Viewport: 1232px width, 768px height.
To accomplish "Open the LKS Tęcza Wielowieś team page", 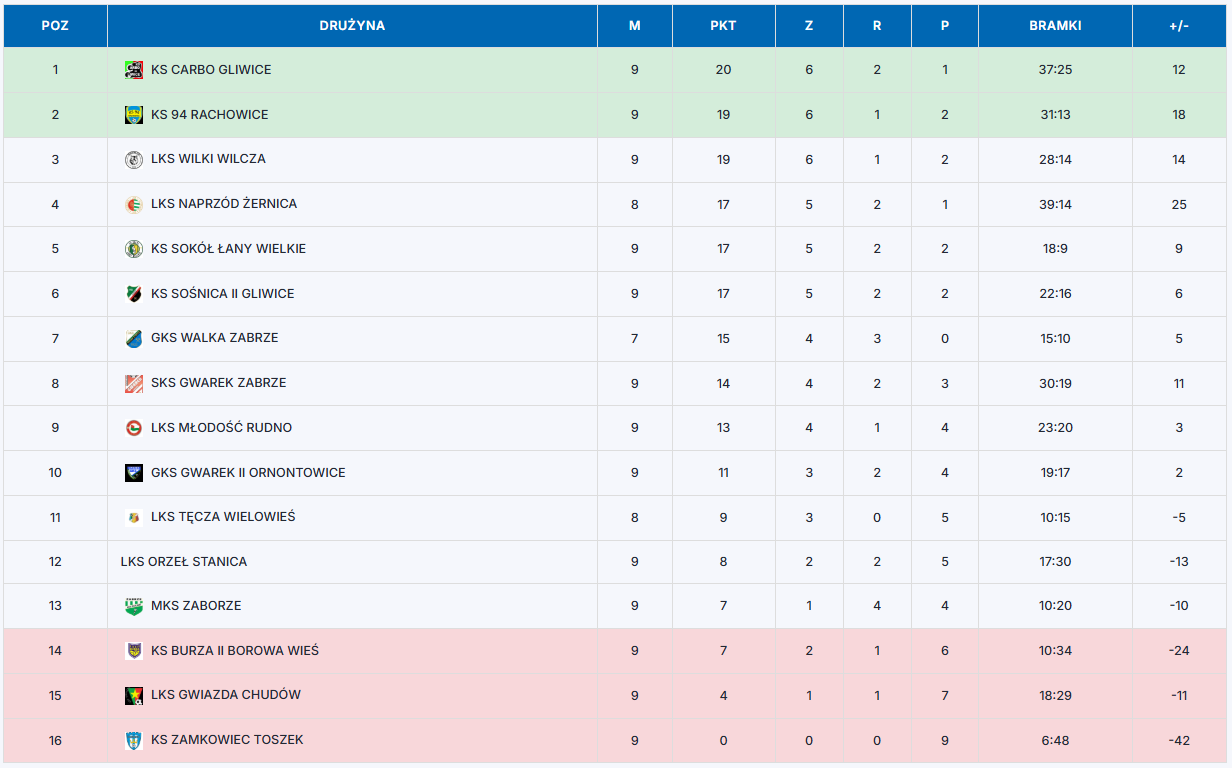I will (223, 517).
